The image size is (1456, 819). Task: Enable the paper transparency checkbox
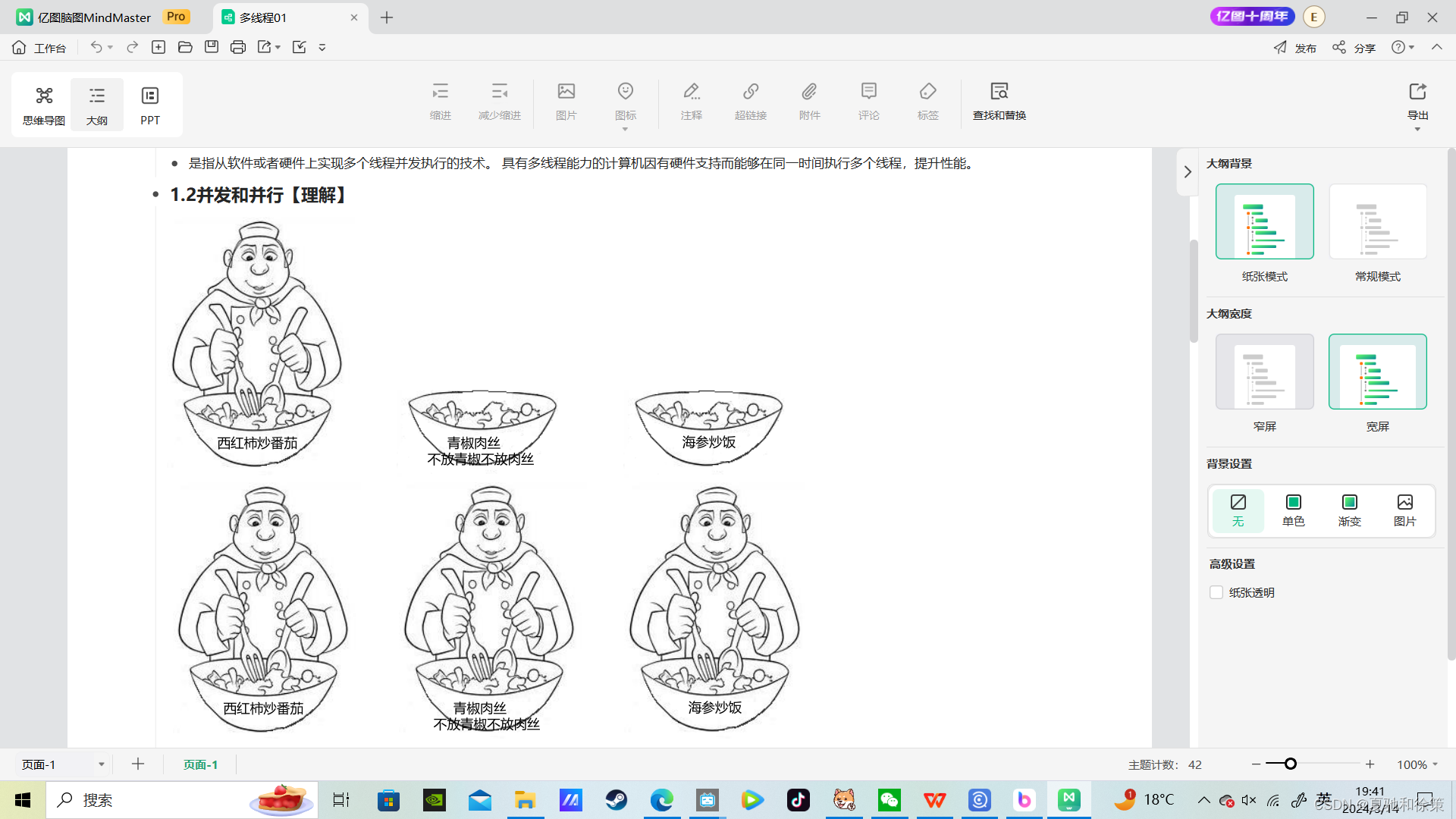point(1216,592)
